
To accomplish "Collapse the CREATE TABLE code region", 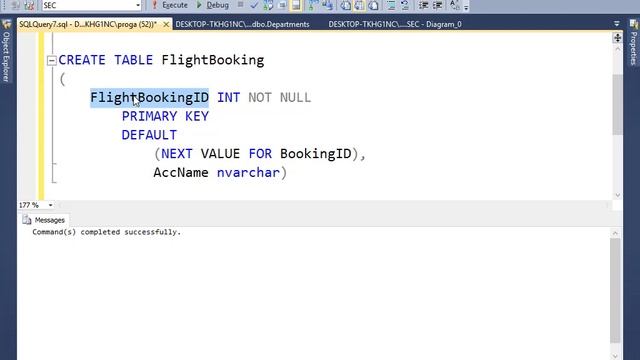I will point(51,60).
